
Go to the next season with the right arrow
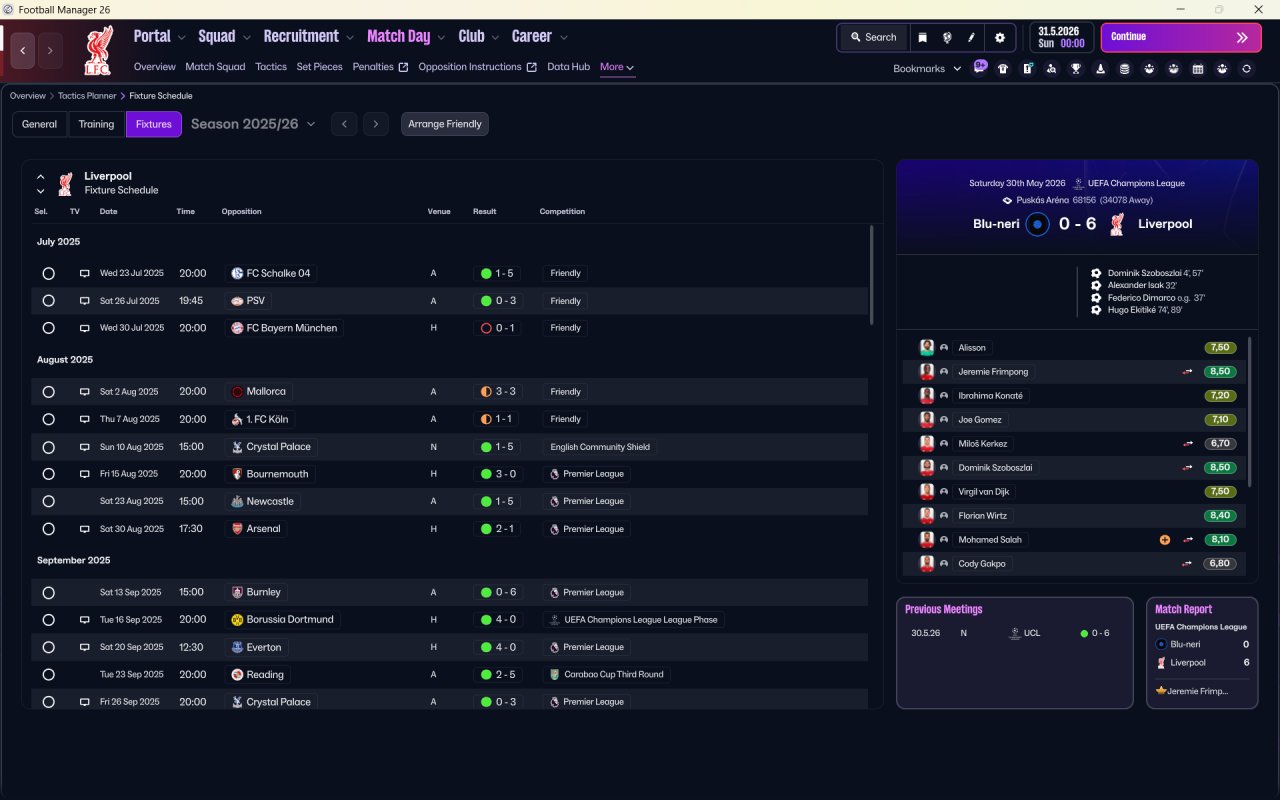pos(376,124)
